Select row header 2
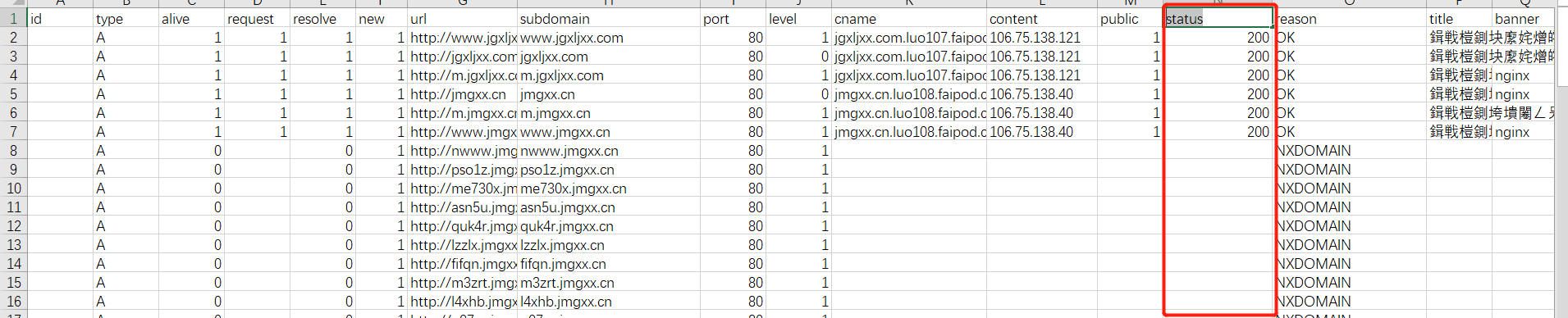Image resolution: width=1568 pixels, height=318 pixels. pyautogui.click(x=13, y=38)
